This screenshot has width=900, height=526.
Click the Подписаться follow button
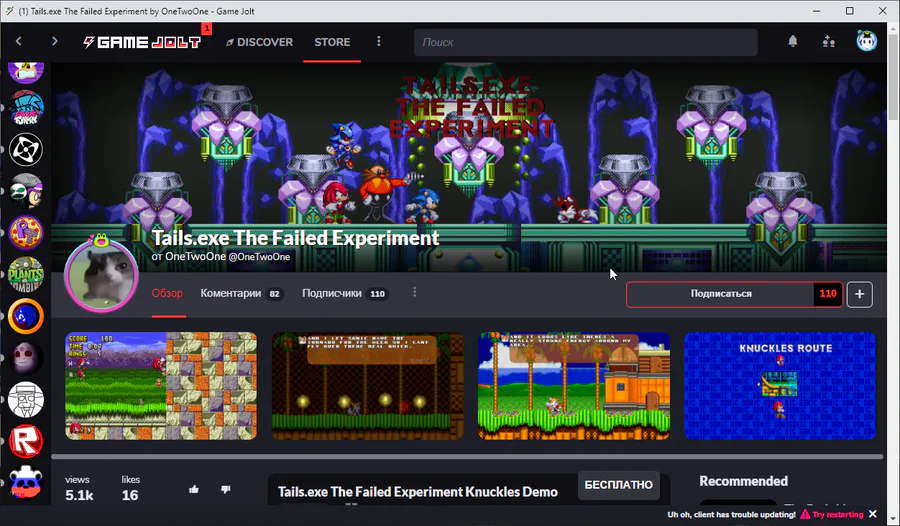(x=721, y=294)
